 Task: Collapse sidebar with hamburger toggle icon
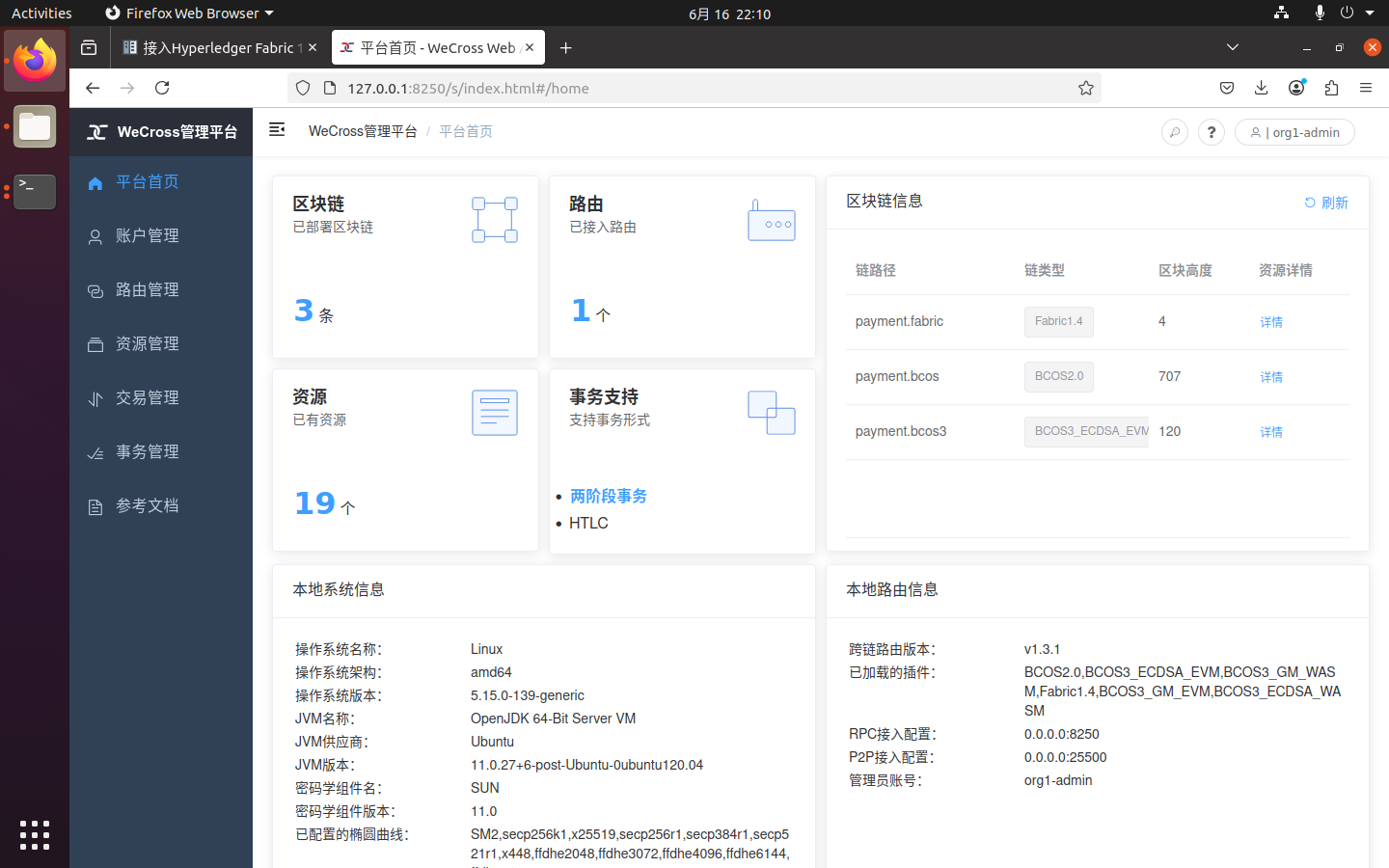[x=277, y=130]
